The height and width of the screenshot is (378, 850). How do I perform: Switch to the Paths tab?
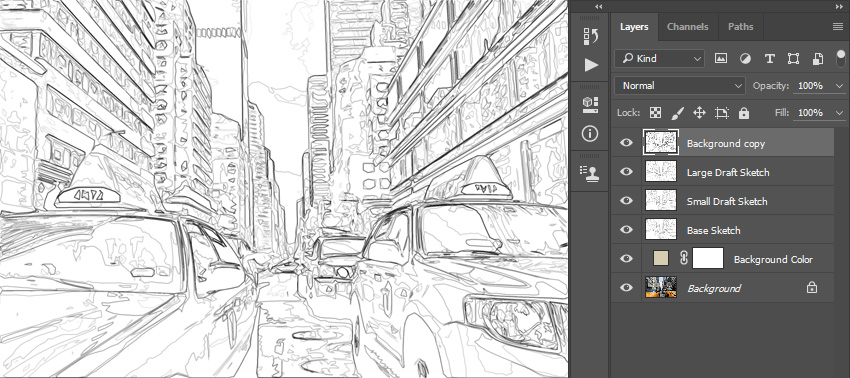740,27
